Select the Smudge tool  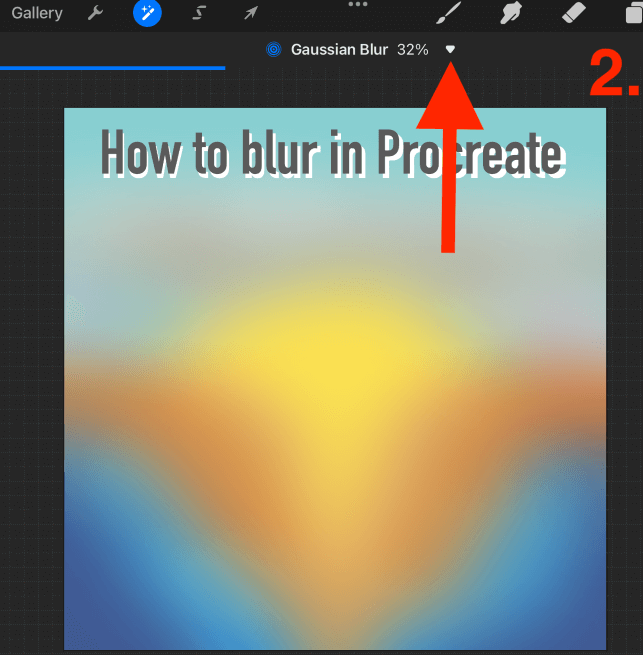pos(511,13)
